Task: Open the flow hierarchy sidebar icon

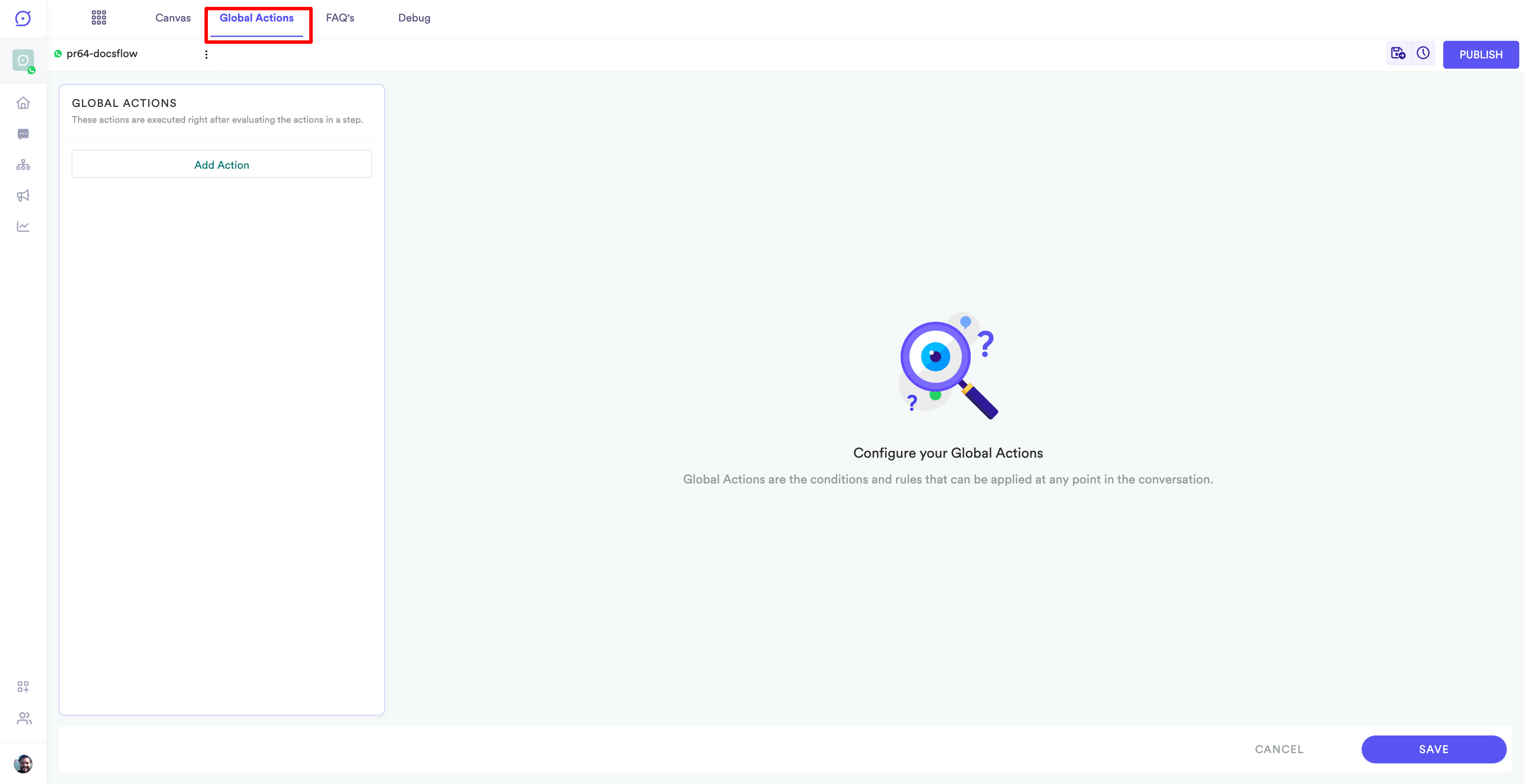Action: tap(23, 165)
